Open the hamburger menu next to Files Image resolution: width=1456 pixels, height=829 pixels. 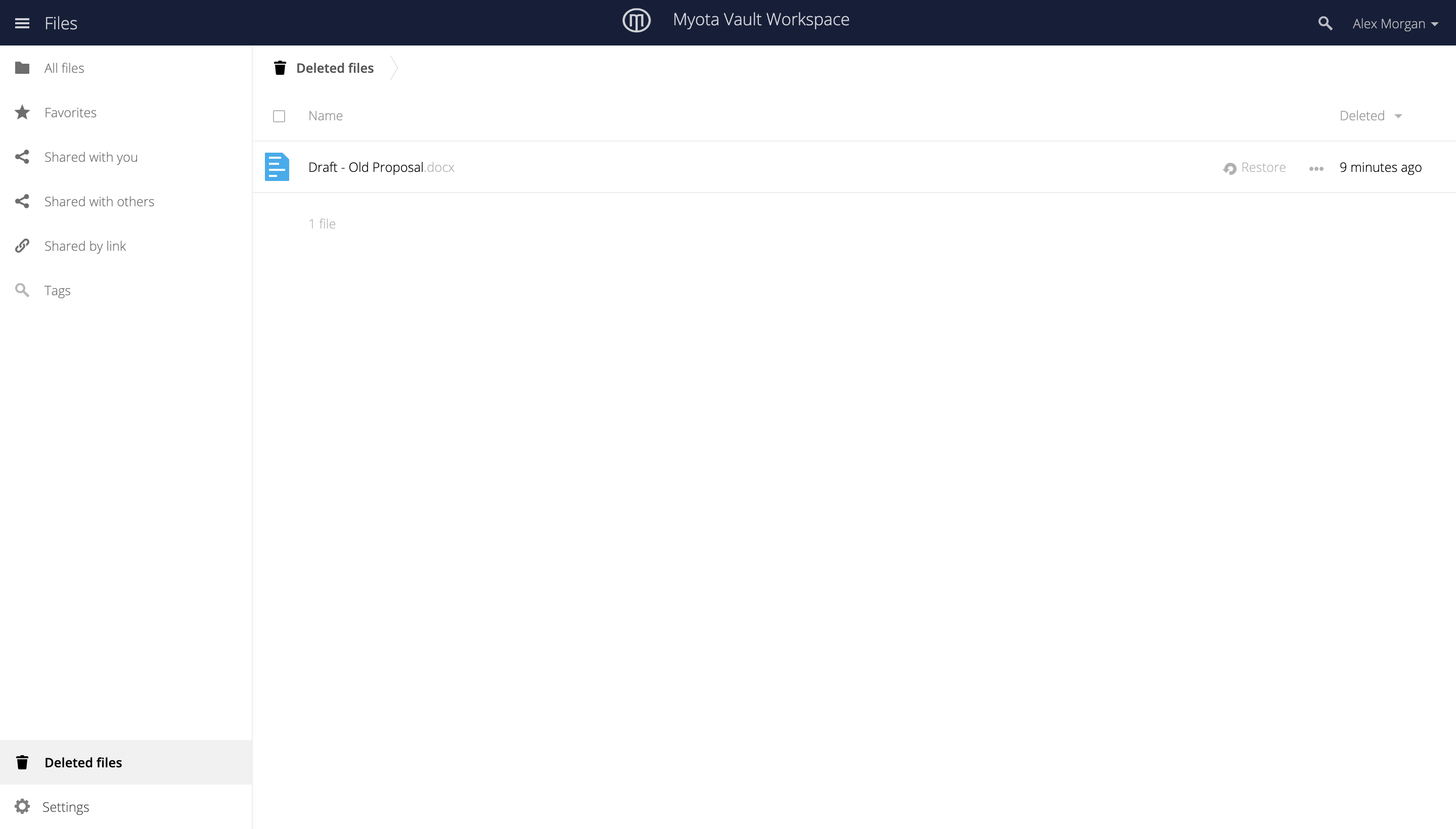coord(22,23)
